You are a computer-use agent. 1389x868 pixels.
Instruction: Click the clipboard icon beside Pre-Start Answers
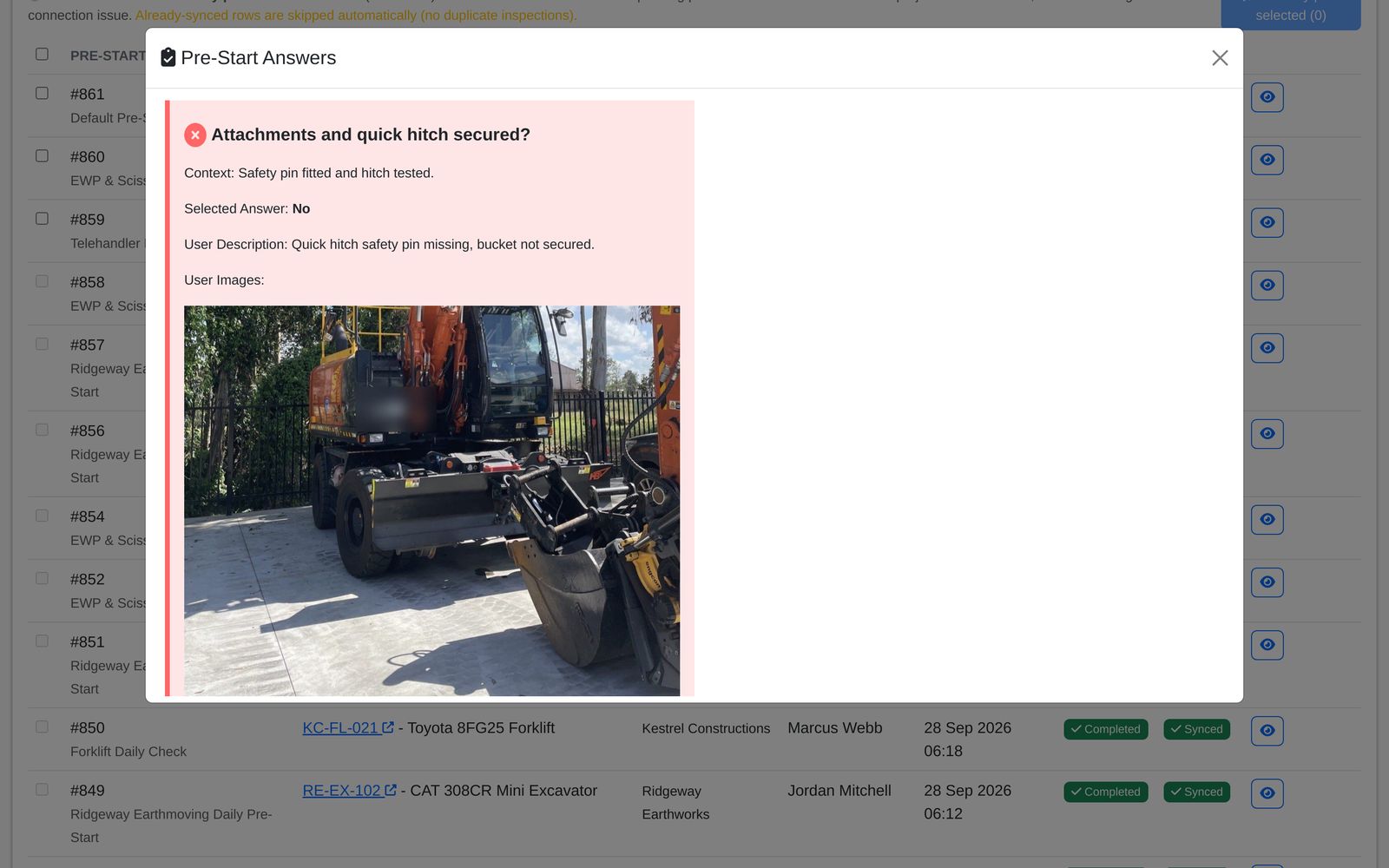[x=168, y=57]
